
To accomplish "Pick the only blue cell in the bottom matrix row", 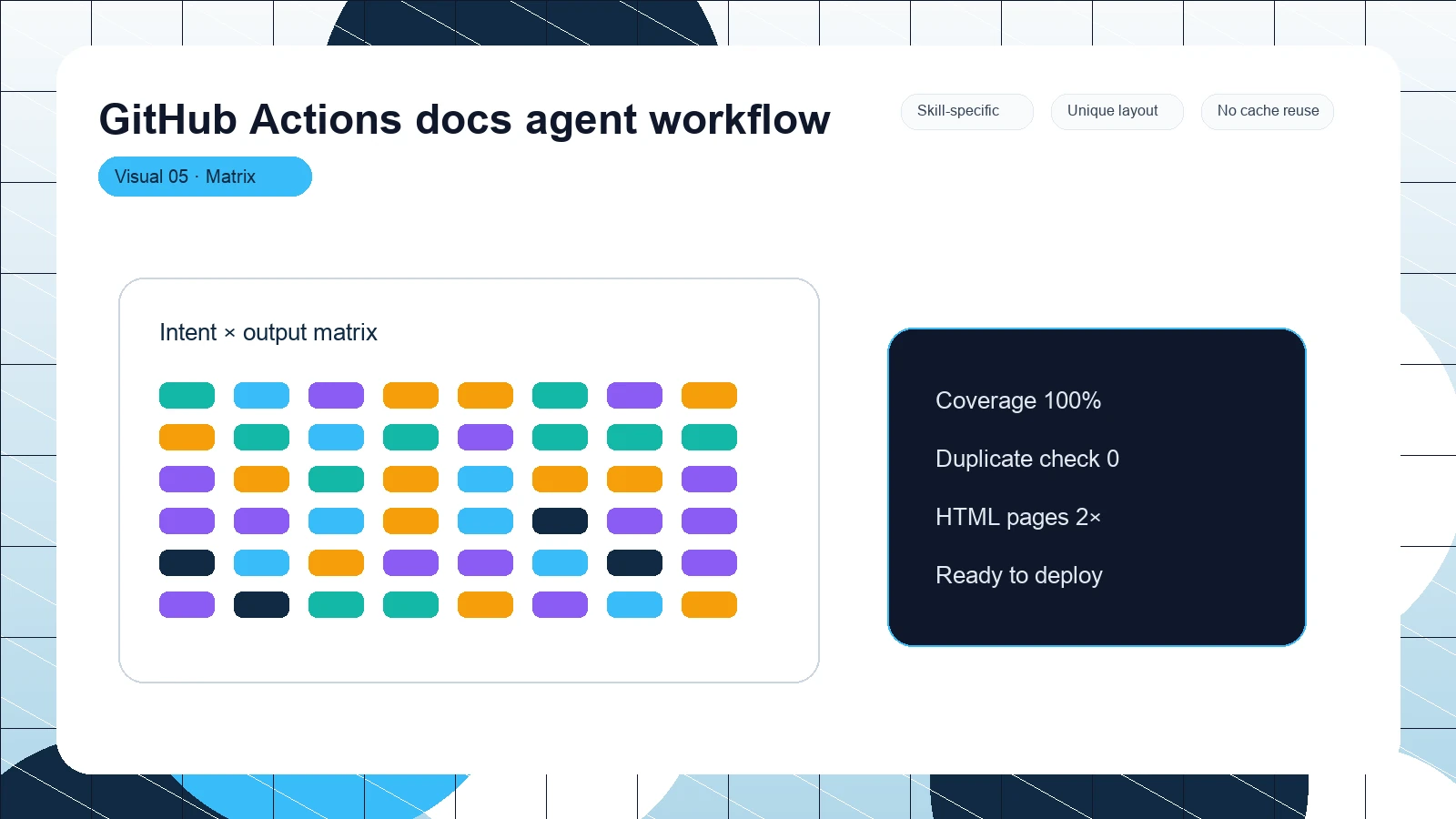I will 634,605.
